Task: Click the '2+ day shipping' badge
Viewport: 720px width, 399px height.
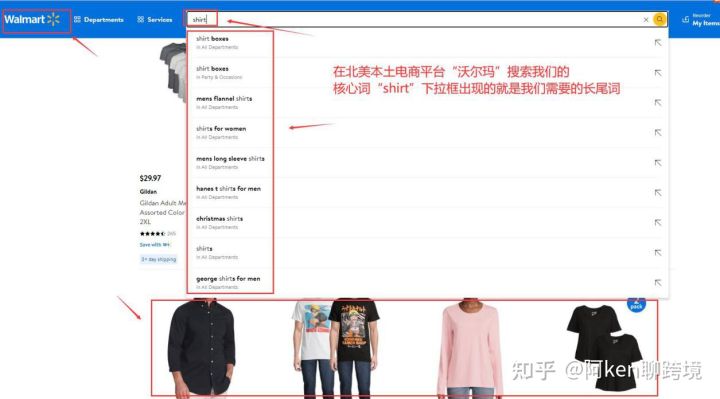Action: pyautogui.click(x=158, y=259)
